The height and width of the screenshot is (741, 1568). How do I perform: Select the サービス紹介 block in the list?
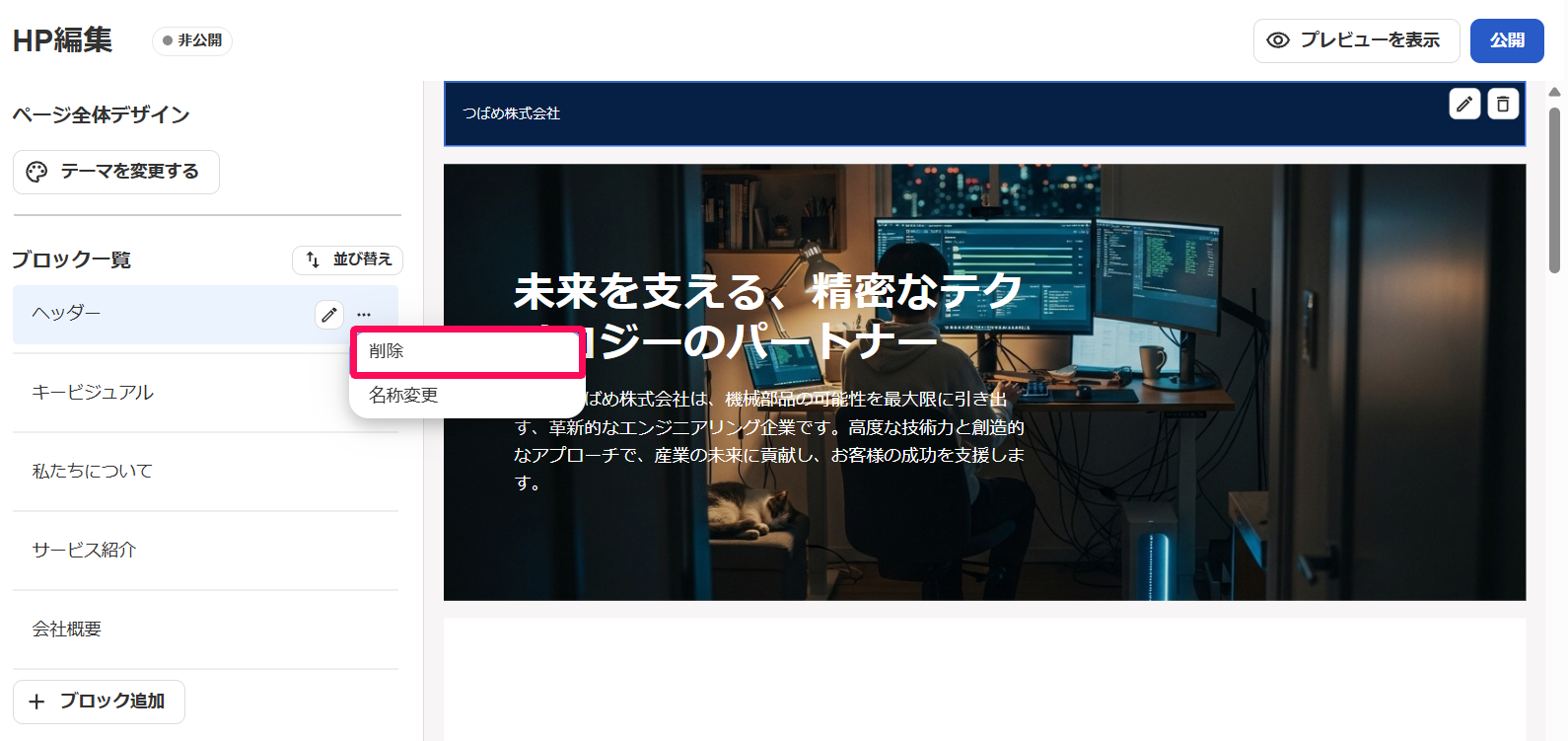(205, 551)
